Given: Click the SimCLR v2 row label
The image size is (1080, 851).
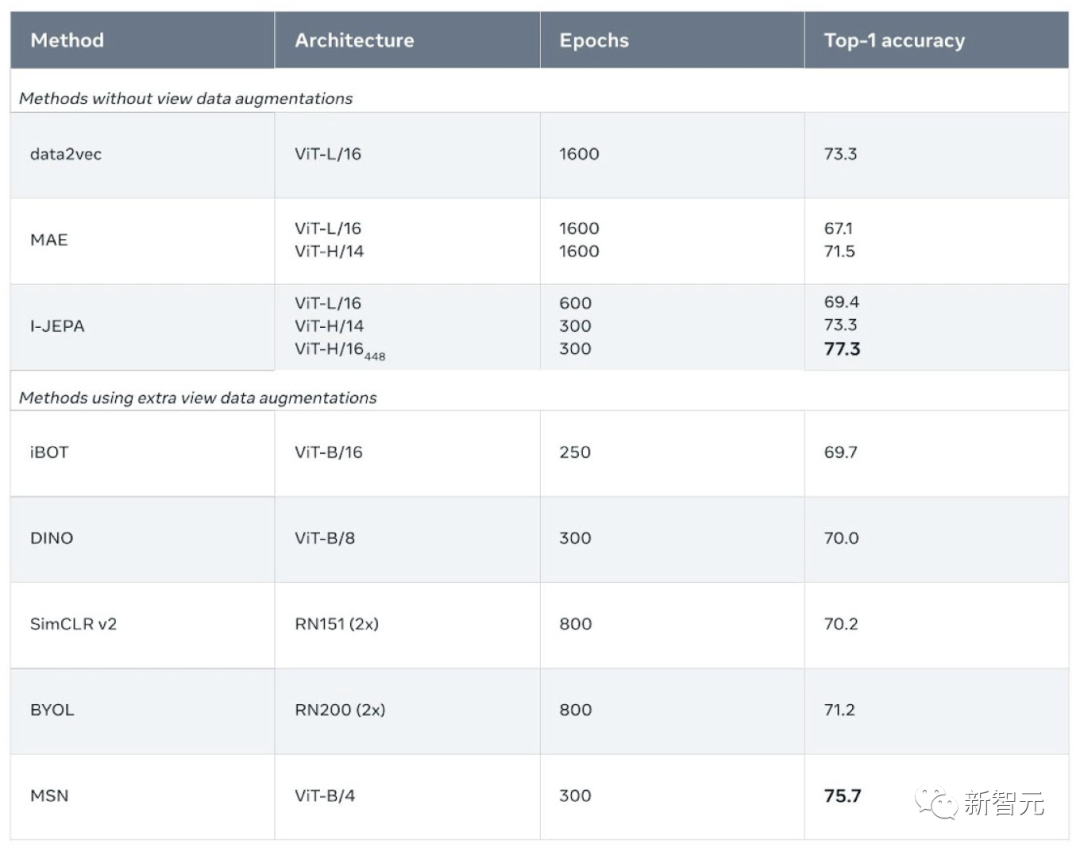Looking at the screenshot, I should [x=73, y=624].
